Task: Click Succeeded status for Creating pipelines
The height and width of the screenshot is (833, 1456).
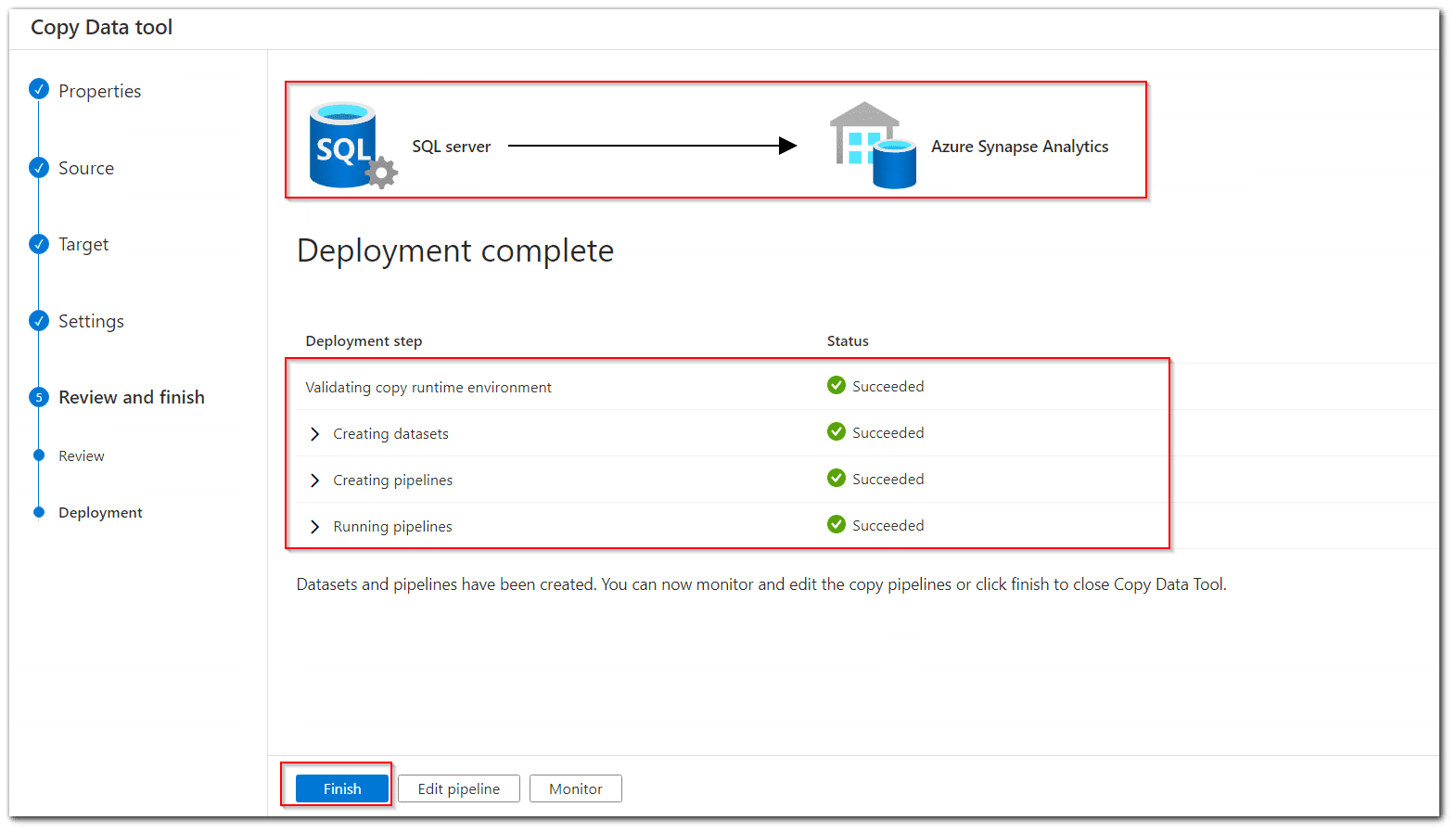Action: (x=888, y=479)
